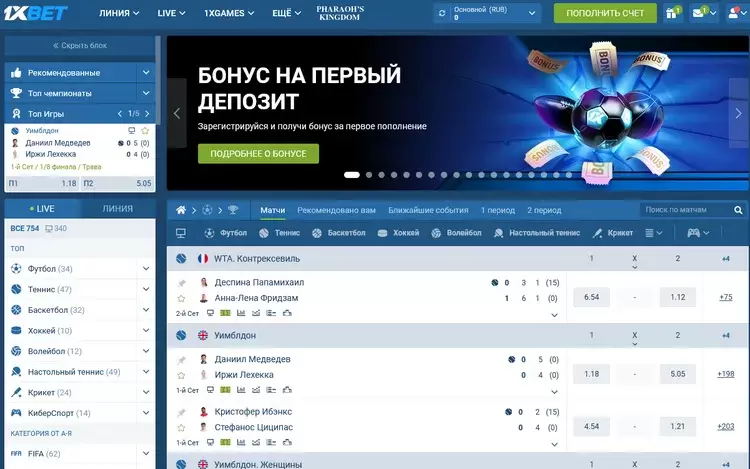Viewport: 750px width, 469px height.
Task: Select Хоккей in the sports filter bar
Action: coord(398,233)
